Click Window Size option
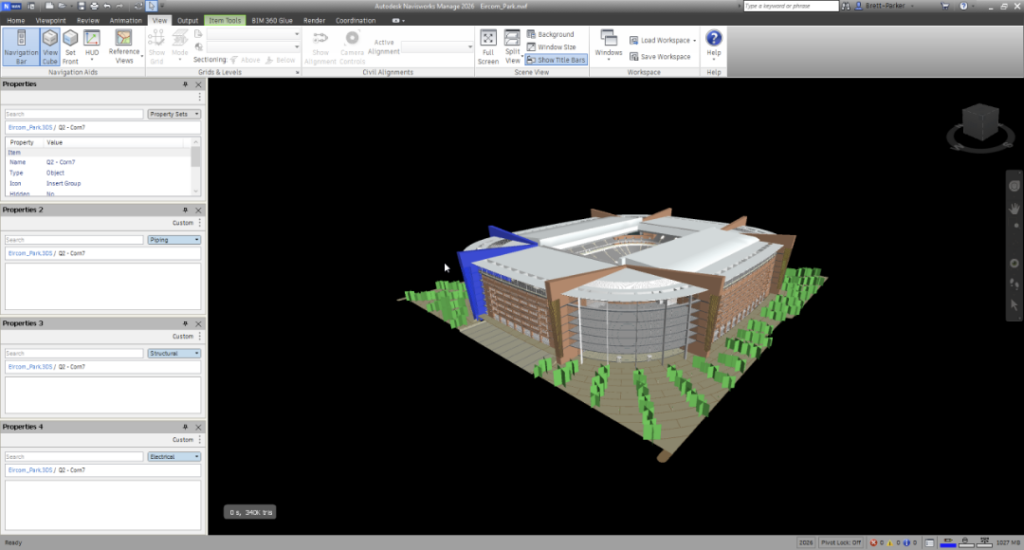Screen dimensions: 1024x550 coord(551,47)
